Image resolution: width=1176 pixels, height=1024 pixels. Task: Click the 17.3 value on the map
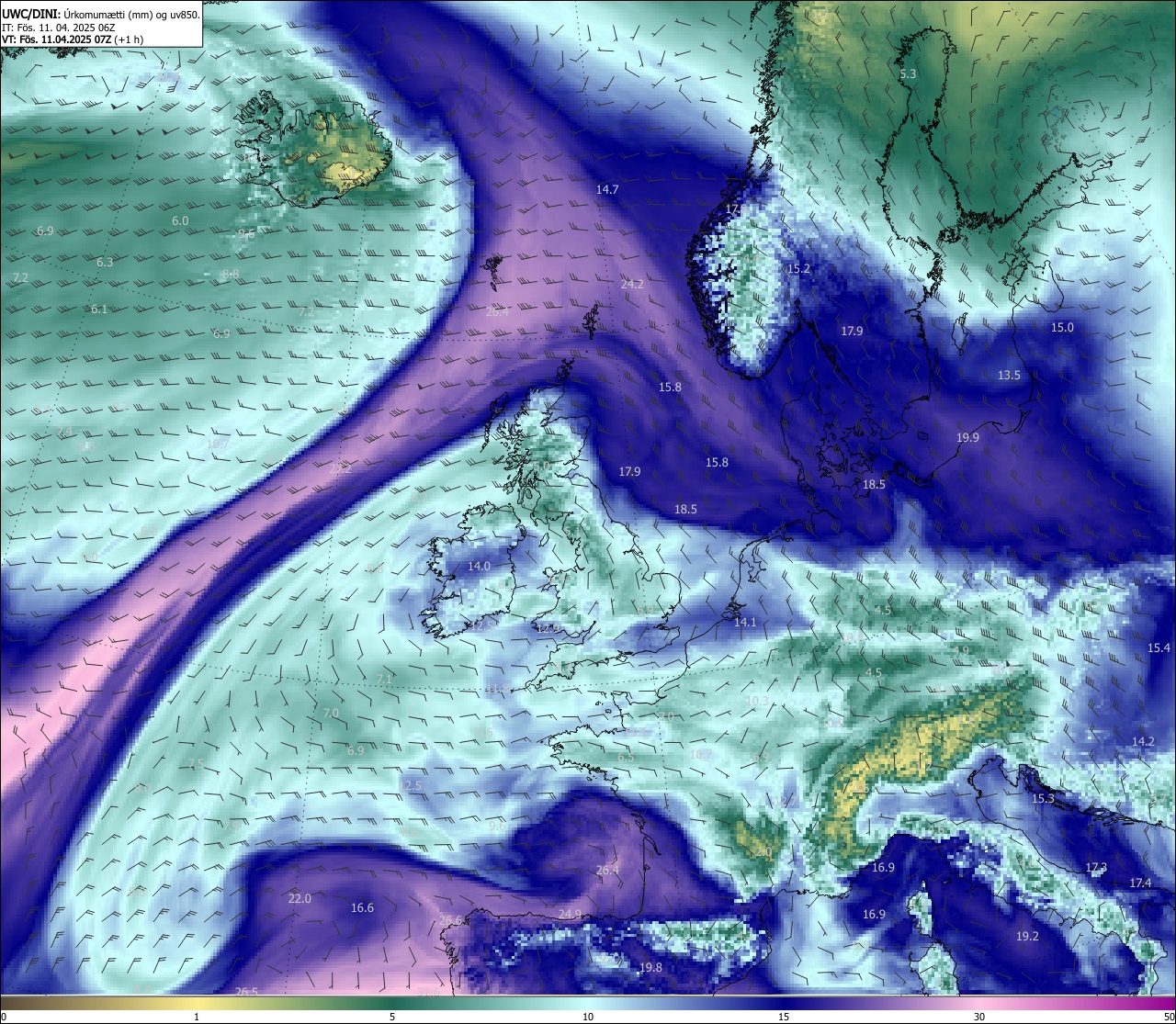click(x=1096, y=867)
